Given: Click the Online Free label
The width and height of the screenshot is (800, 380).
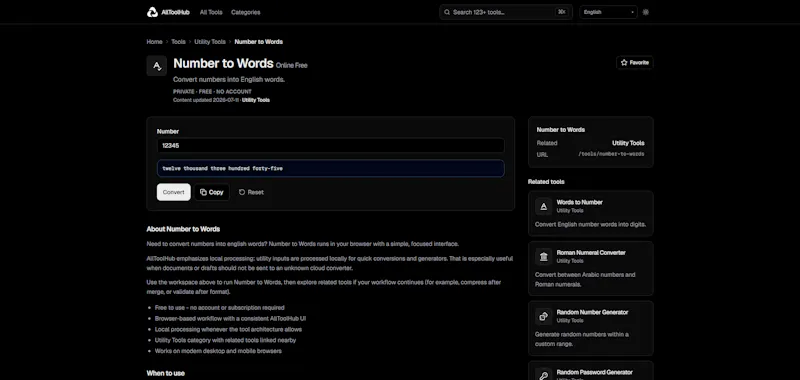Looking at the screenshot, I should pos(292,65).
